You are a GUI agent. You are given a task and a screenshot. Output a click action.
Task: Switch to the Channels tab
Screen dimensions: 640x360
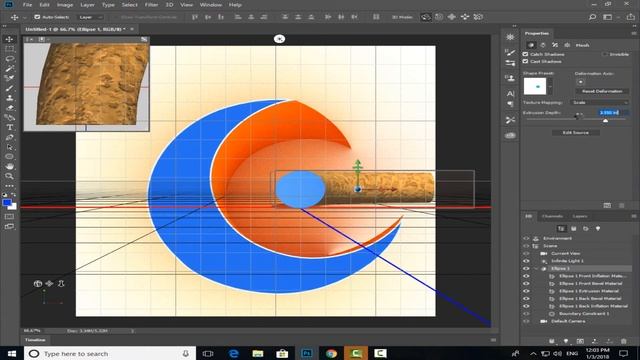[552, 216]
